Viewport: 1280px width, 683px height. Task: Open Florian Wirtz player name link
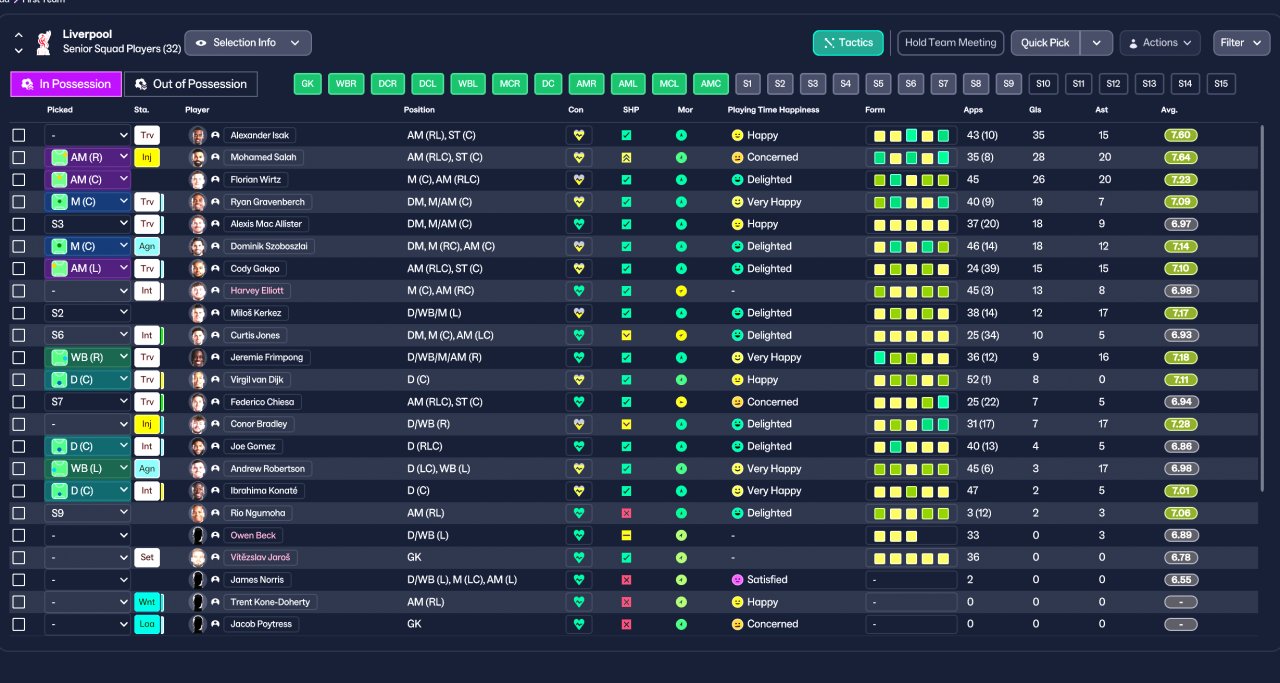click(x=256, y=179)
